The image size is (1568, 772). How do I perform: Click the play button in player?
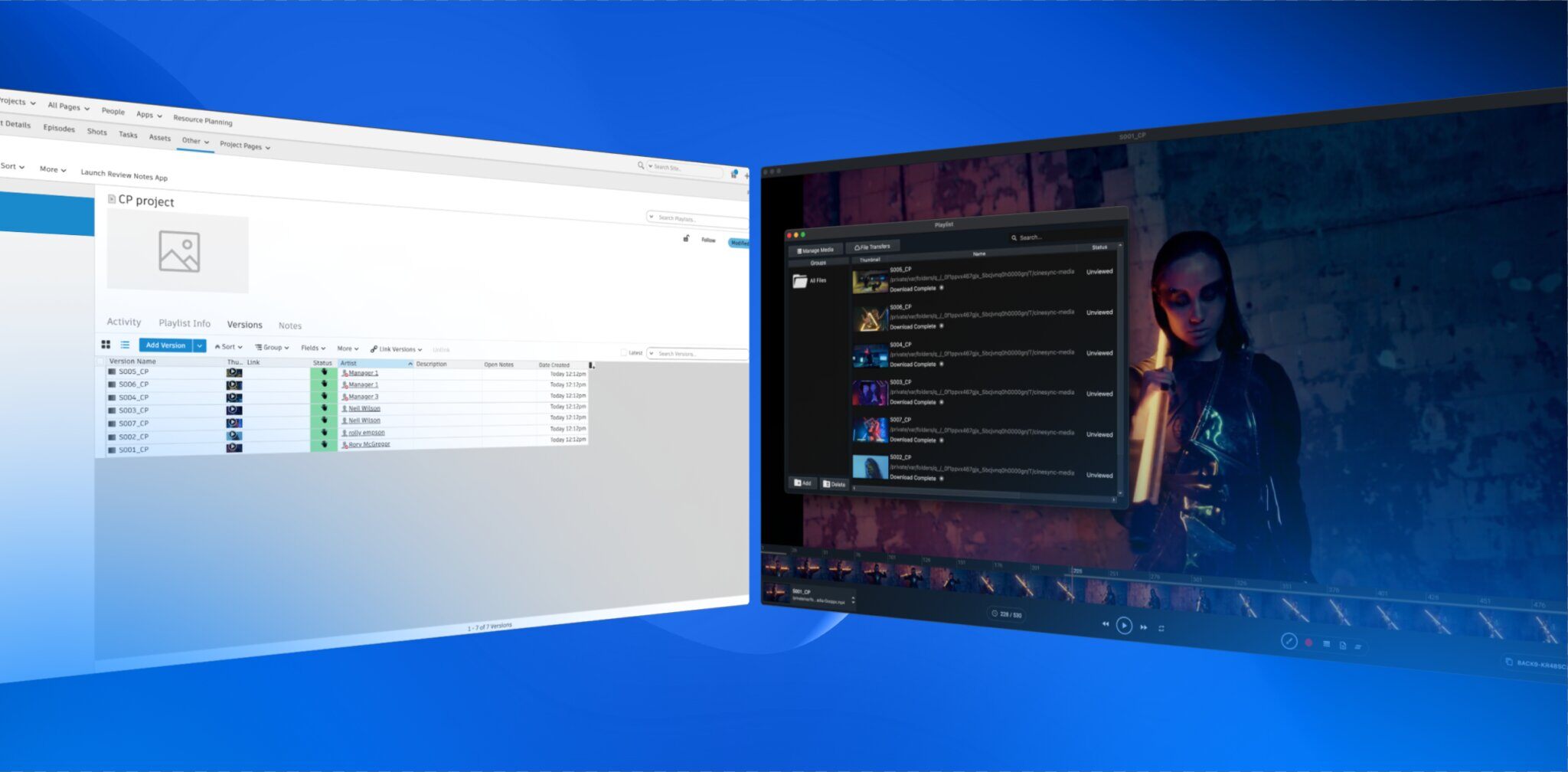1124,626
